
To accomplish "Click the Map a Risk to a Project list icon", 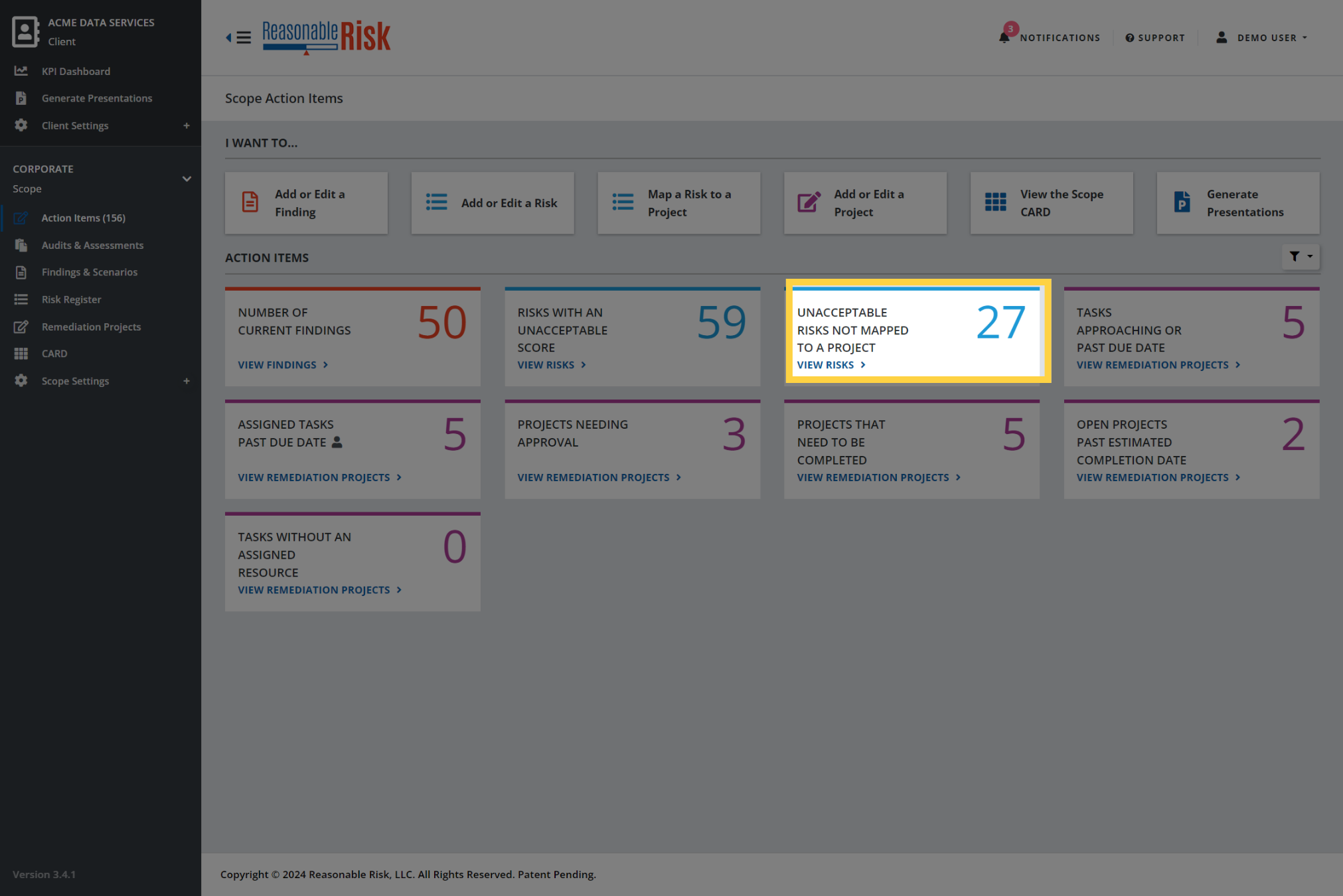I will (x=623, y=202).
